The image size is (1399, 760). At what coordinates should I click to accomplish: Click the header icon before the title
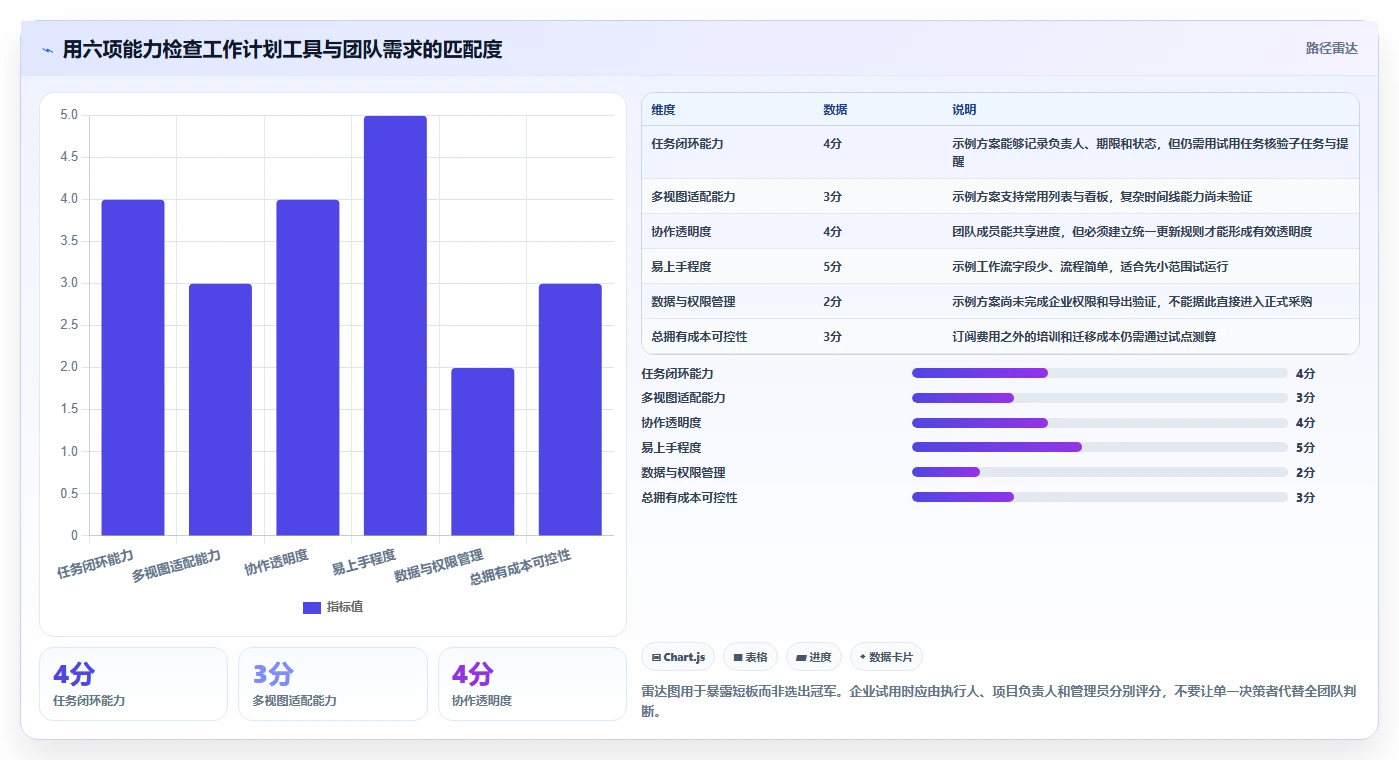tap(47, 49)
